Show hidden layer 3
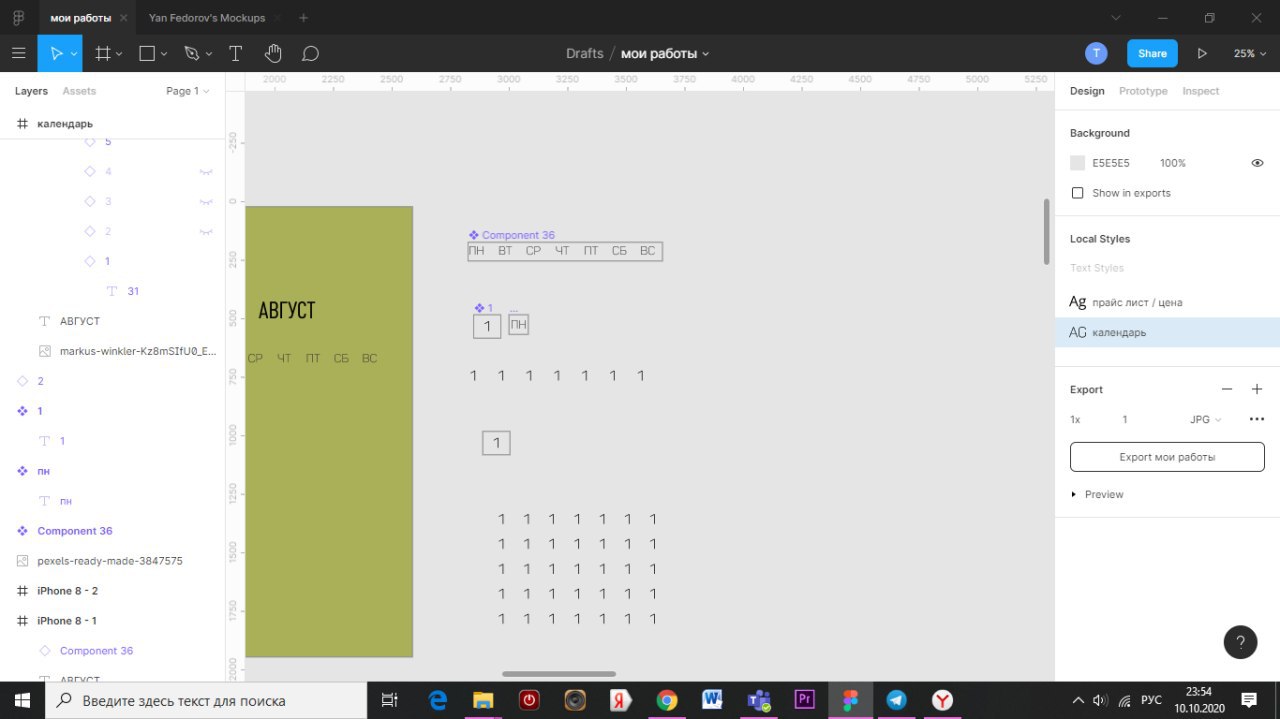Screen dimensions: 1280x719 point(206,202)
